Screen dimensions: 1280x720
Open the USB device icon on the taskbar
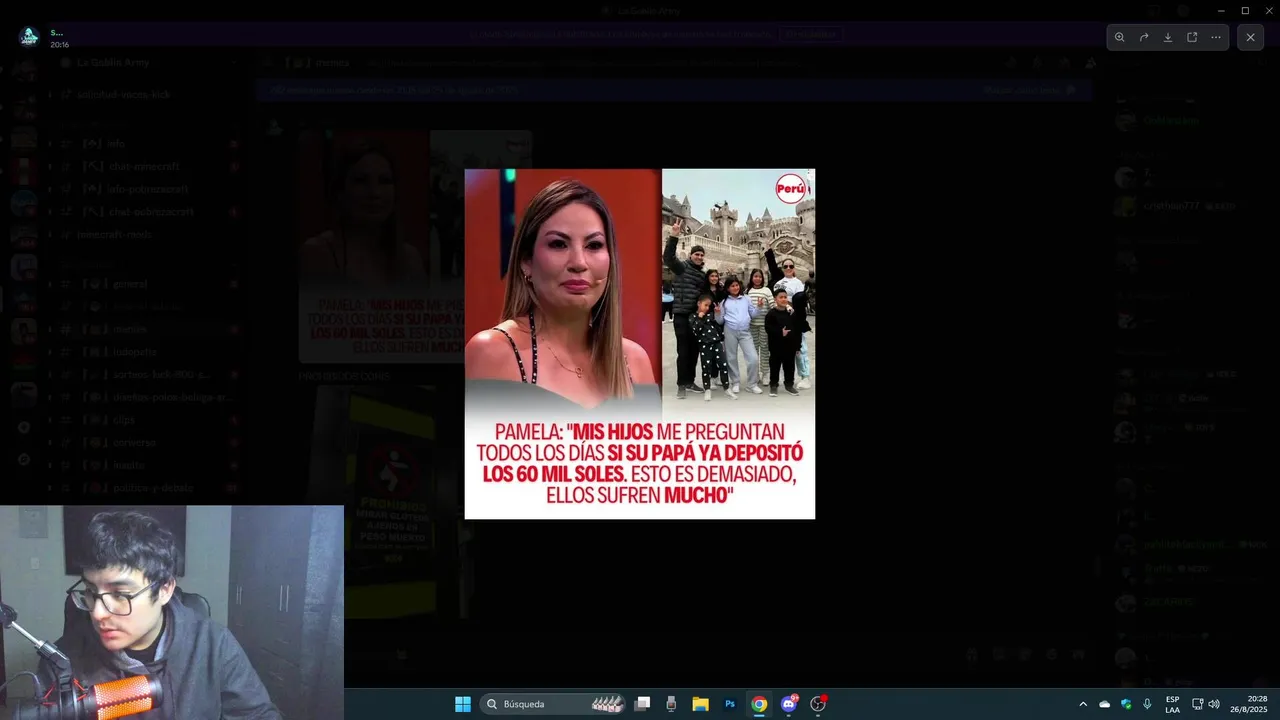pos(671,704)
